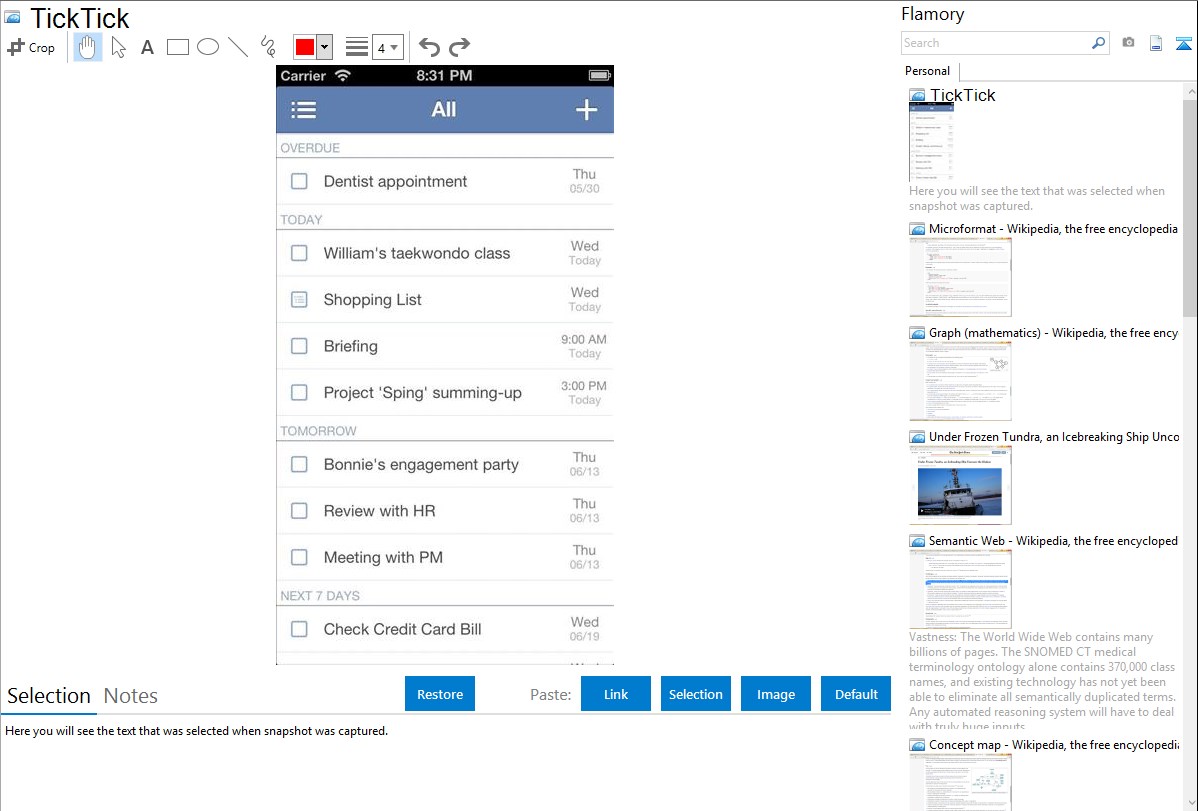Click the Paste Default button

pyautogui.click(x=856, y=694)
